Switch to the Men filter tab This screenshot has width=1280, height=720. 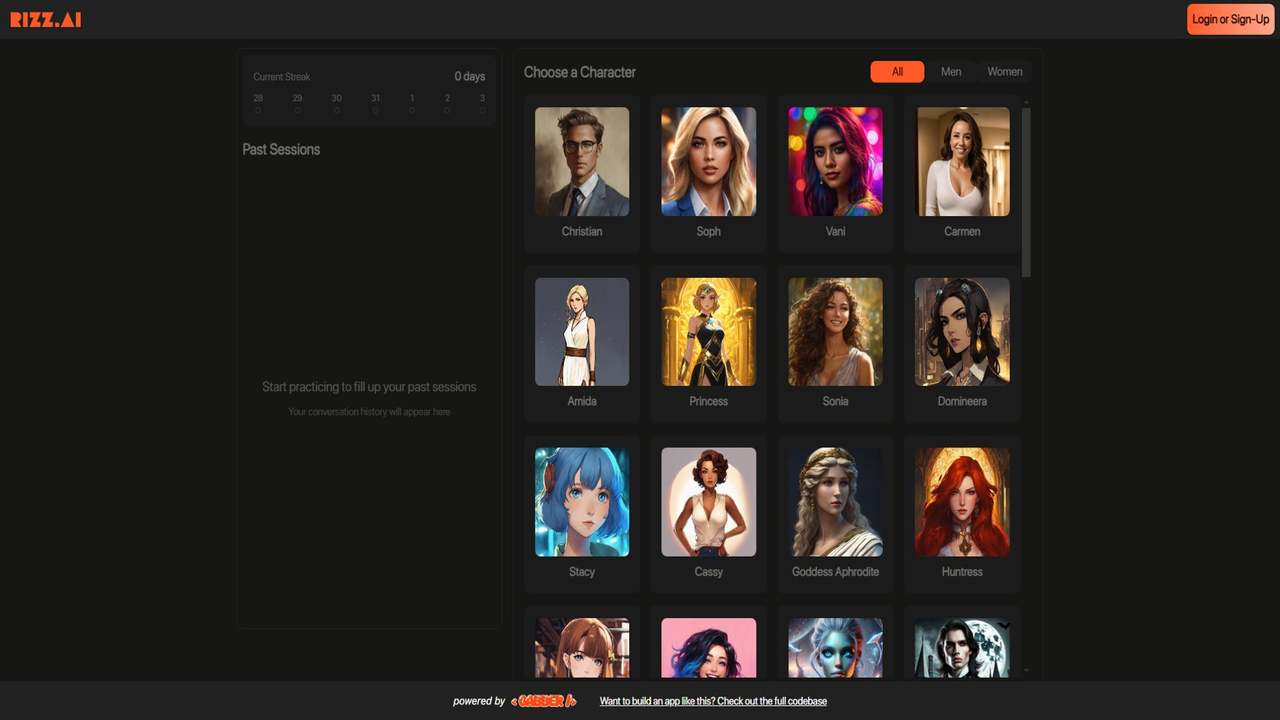tap(951, 72)
